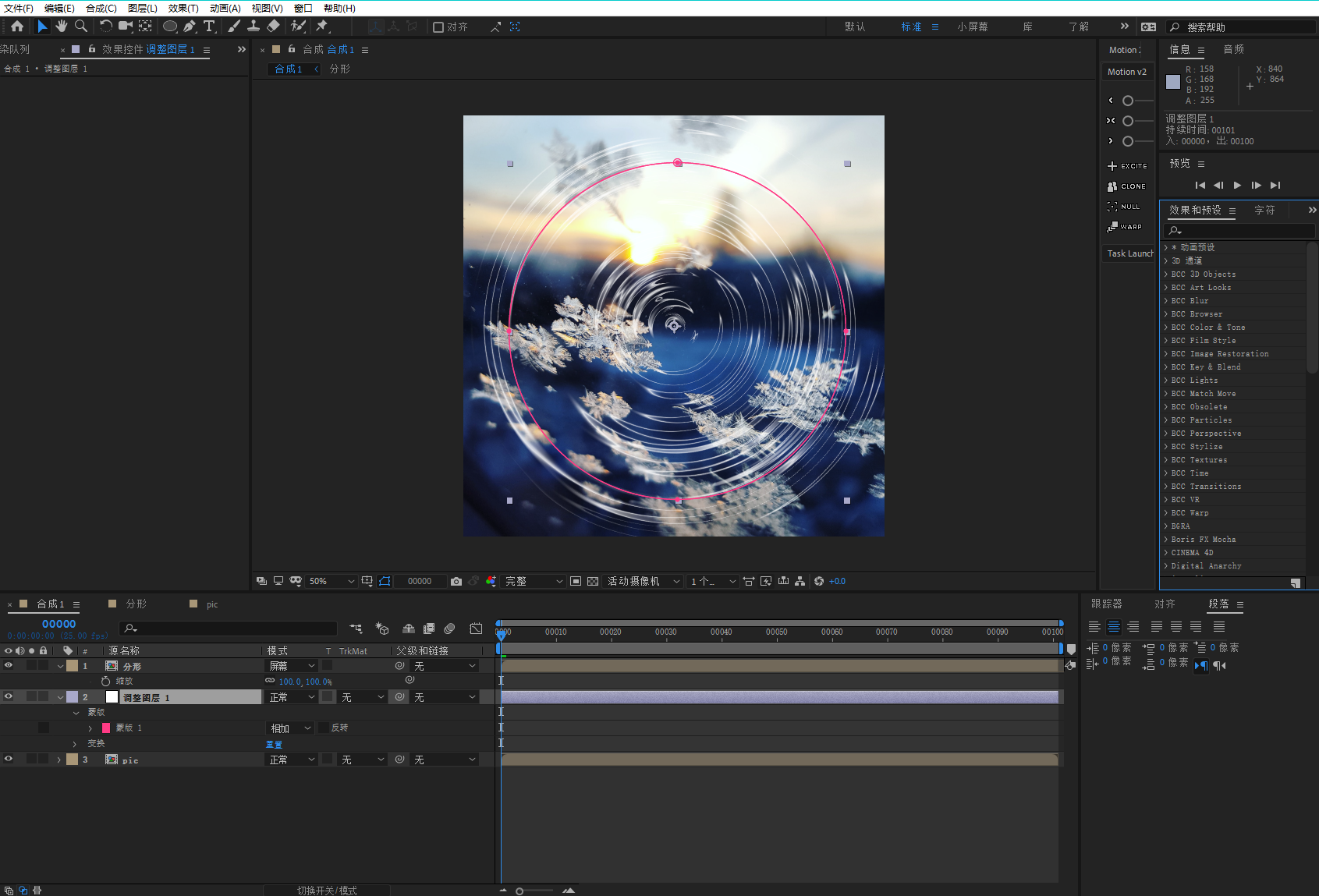Open 分形 layer blend mode dropdown 屏幕
This screenshot has width=1319, height=896.
[292, 666]
